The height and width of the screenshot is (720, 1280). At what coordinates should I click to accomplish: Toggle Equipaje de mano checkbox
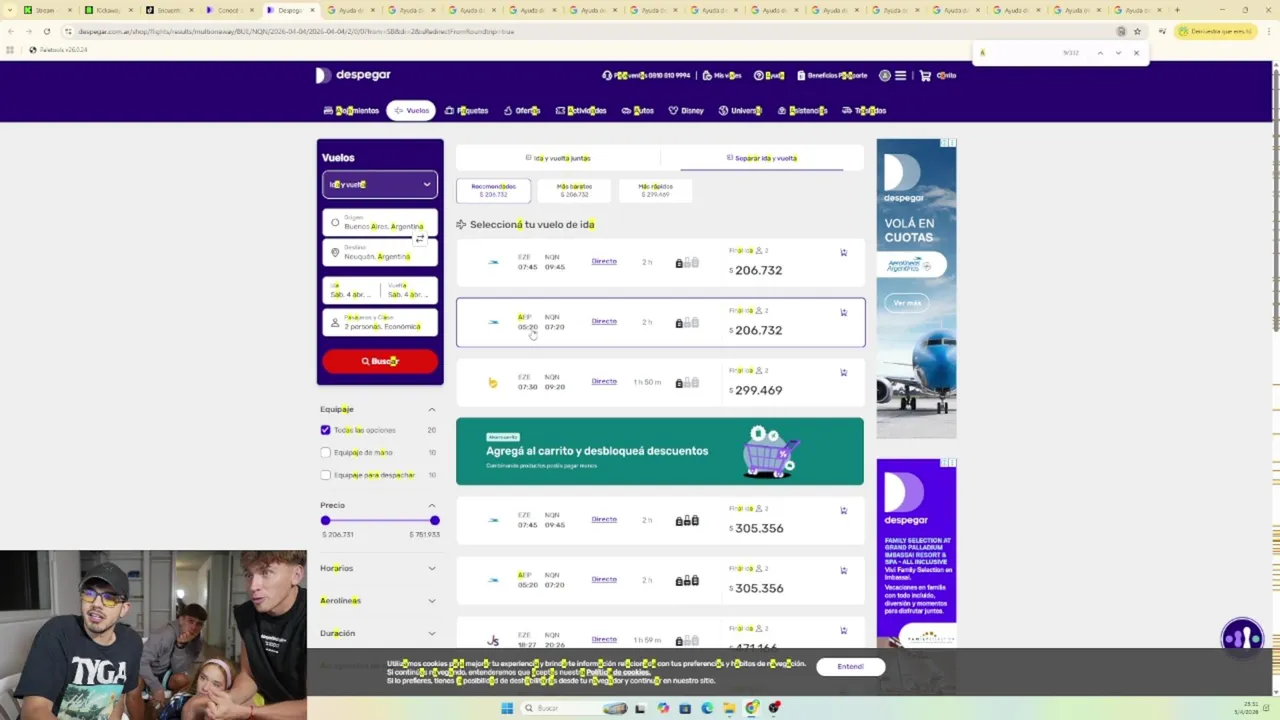click(325, 452)
